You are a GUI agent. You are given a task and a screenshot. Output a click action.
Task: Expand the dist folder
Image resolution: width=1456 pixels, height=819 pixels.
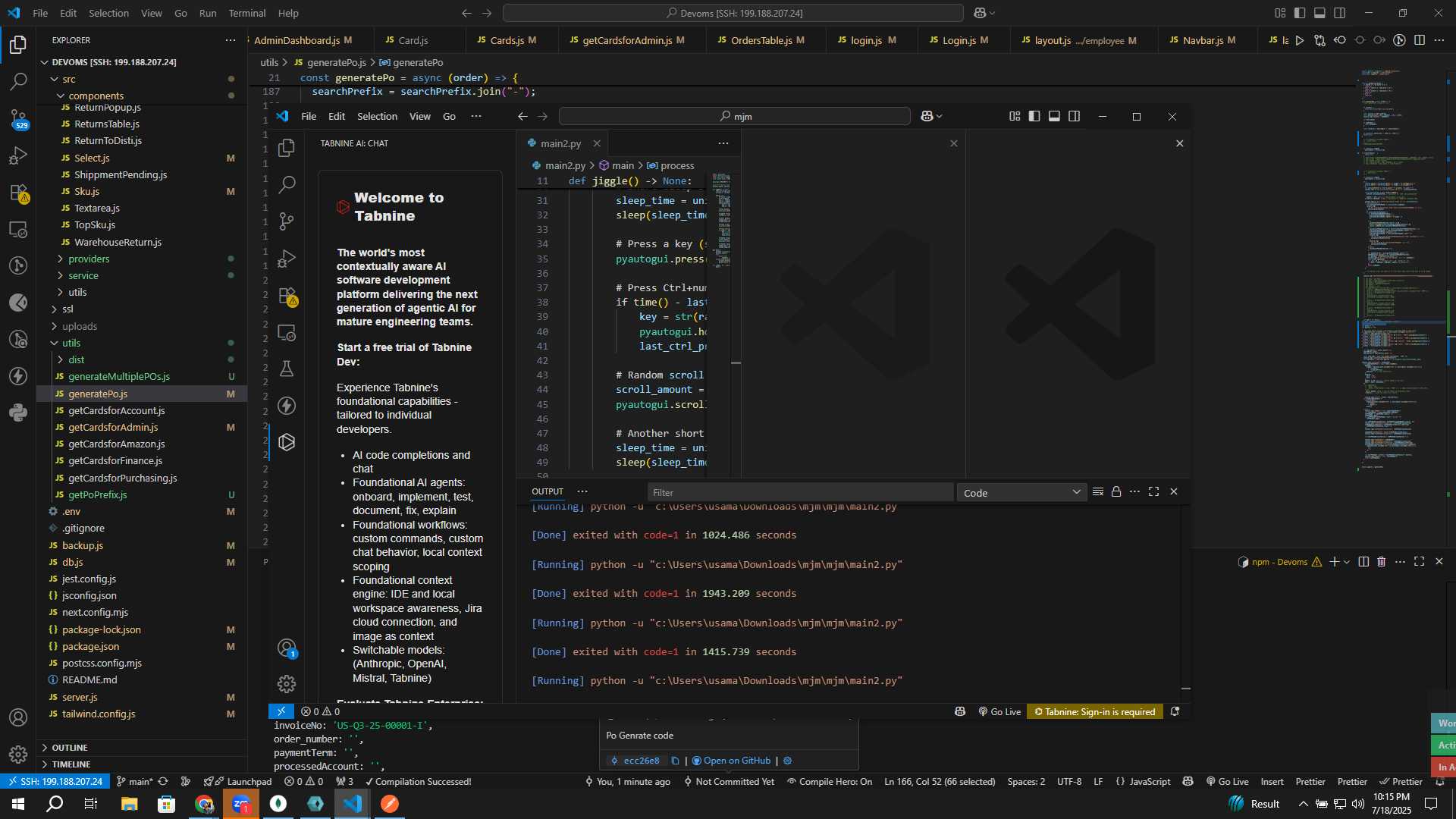[x=76, y=360]
